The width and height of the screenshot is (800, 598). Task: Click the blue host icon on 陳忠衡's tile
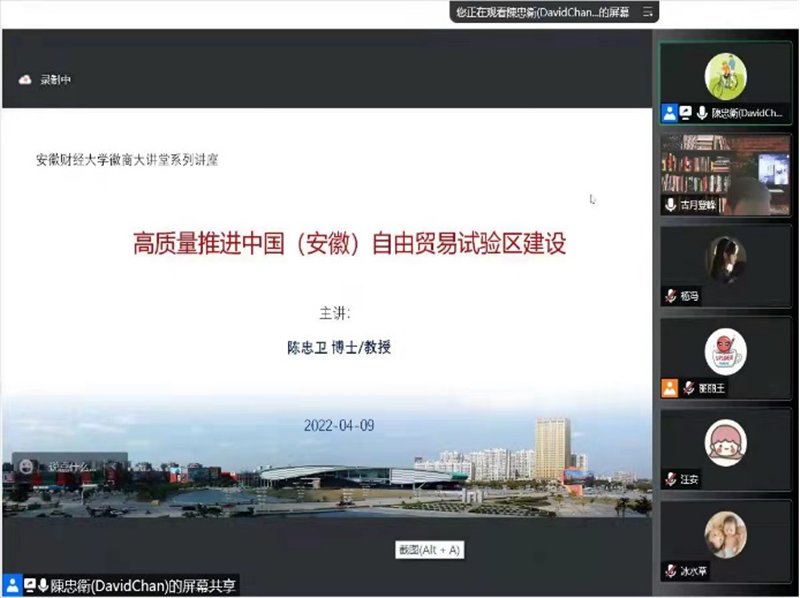pyautogui.click(x=669, y=113)
